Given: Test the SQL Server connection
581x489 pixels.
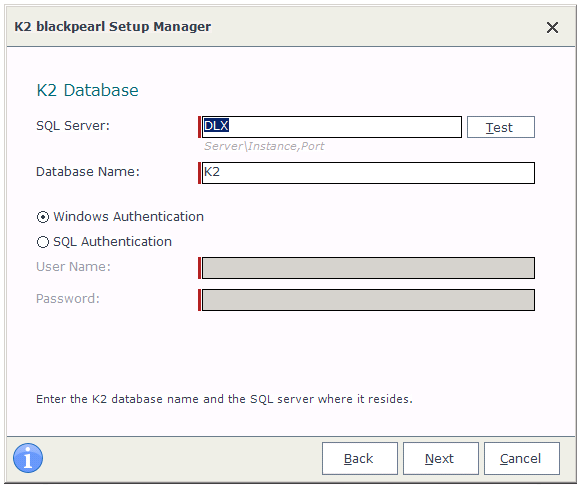Looking at the screenshot, I should click(501, 127).
